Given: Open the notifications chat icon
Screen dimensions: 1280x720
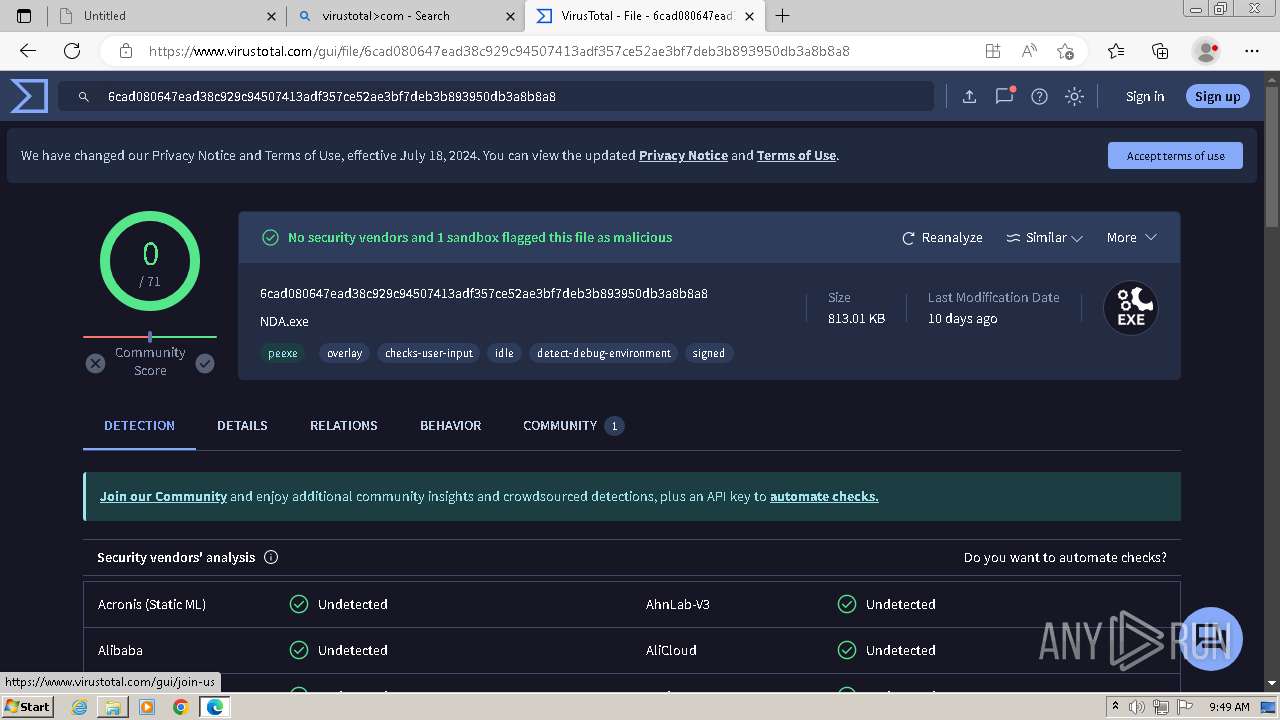Looking at the screenshot, I should click(x=1005, y=96).
